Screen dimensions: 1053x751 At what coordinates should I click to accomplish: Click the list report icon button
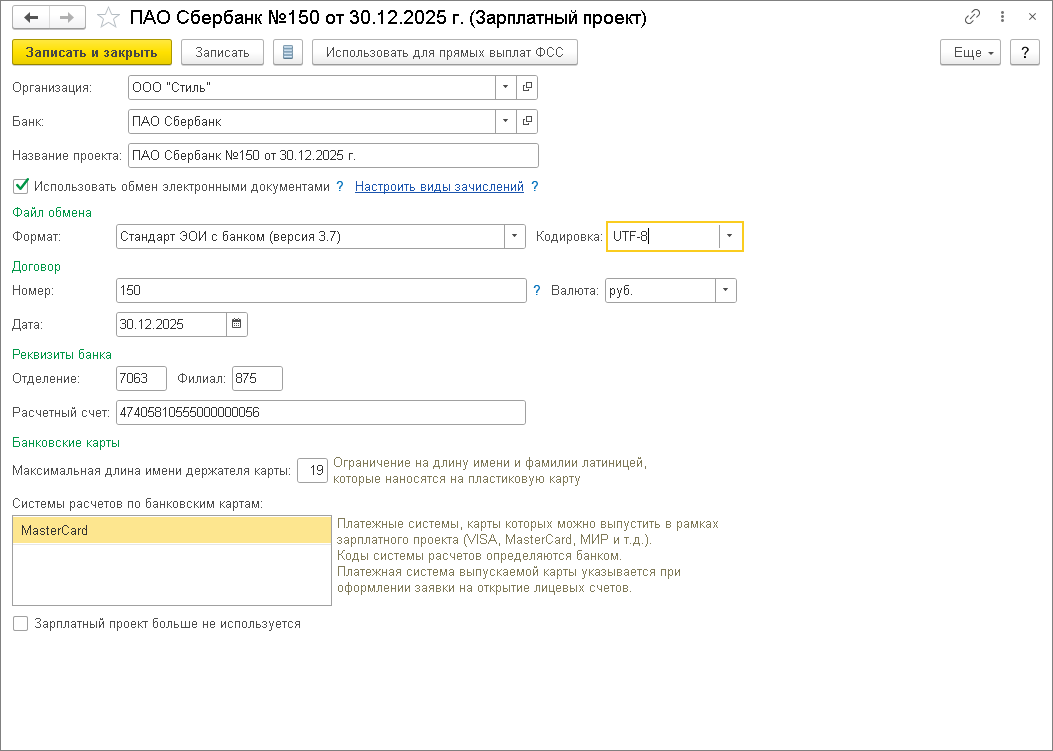point(288,53)
